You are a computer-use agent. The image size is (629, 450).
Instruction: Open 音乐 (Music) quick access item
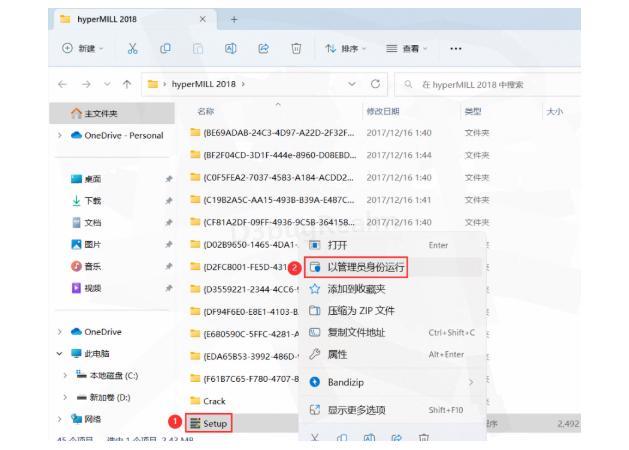pyautogui.click(x=93, y=266)
